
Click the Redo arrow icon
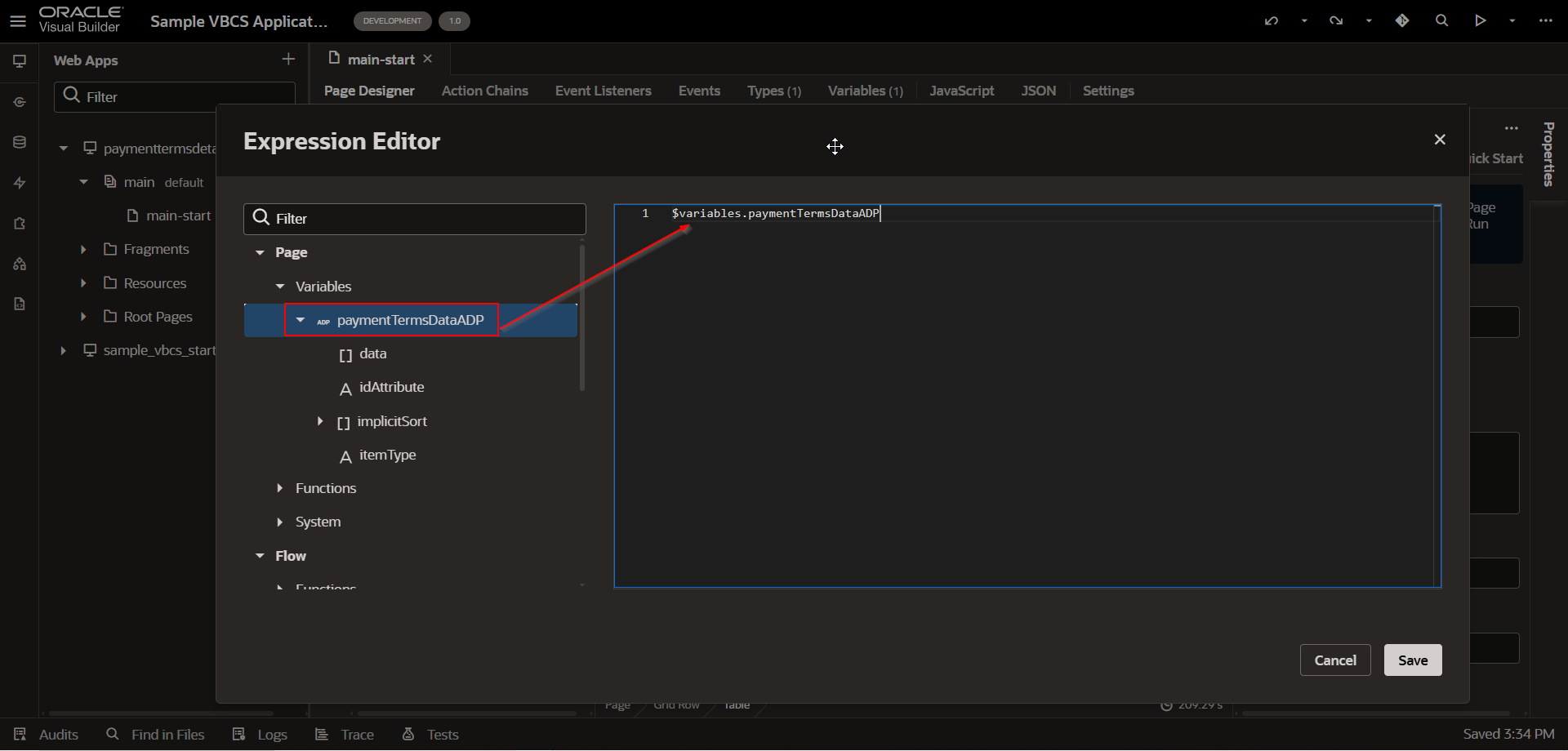coord(1336,20)
